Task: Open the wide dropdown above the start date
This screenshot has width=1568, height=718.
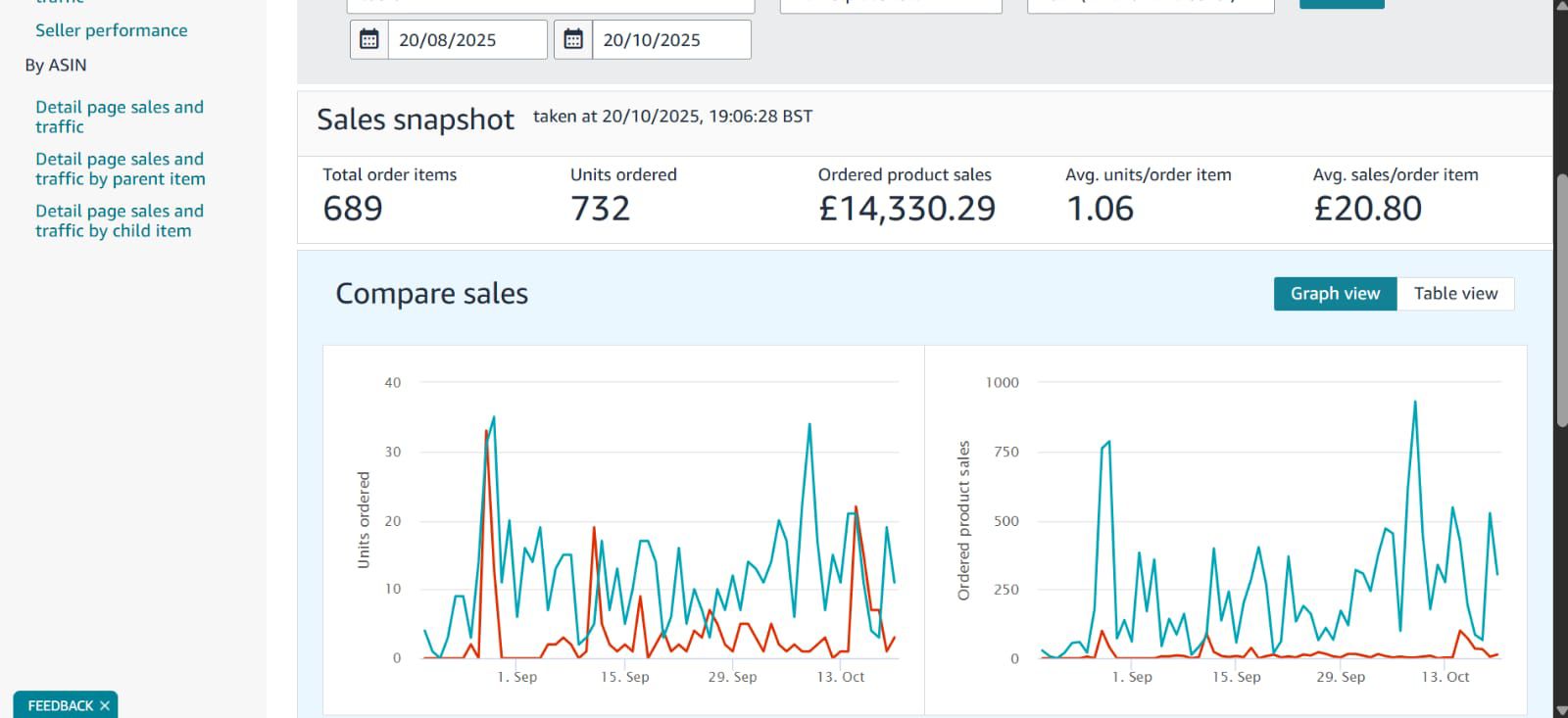Action: click(x=550, y=5)
